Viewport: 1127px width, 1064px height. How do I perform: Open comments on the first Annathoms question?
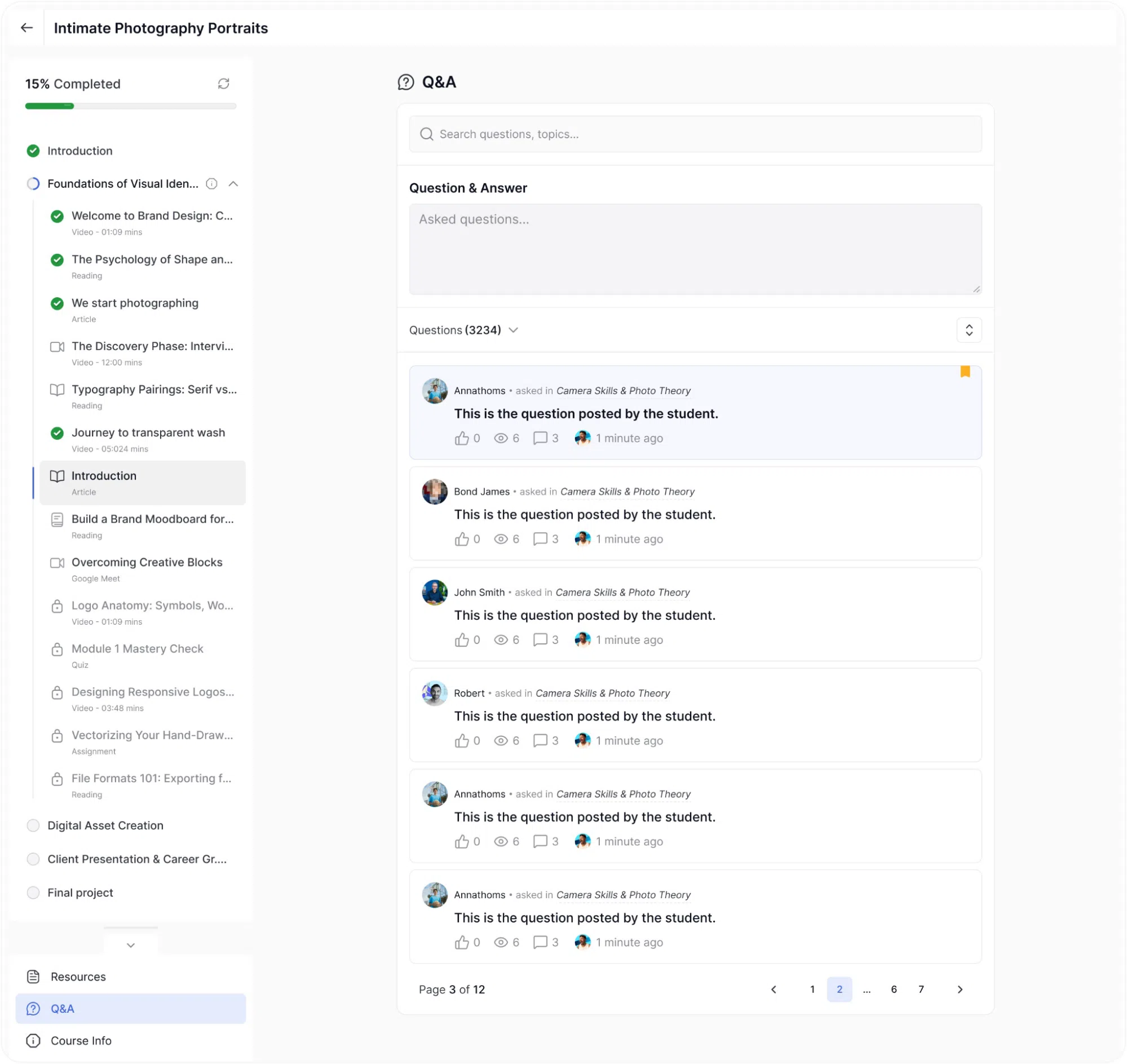(540, 439)
